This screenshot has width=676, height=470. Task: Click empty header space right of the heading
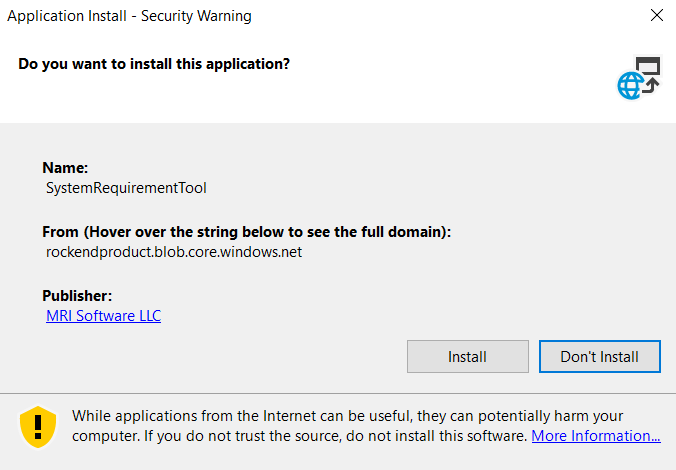coord(450,64)
